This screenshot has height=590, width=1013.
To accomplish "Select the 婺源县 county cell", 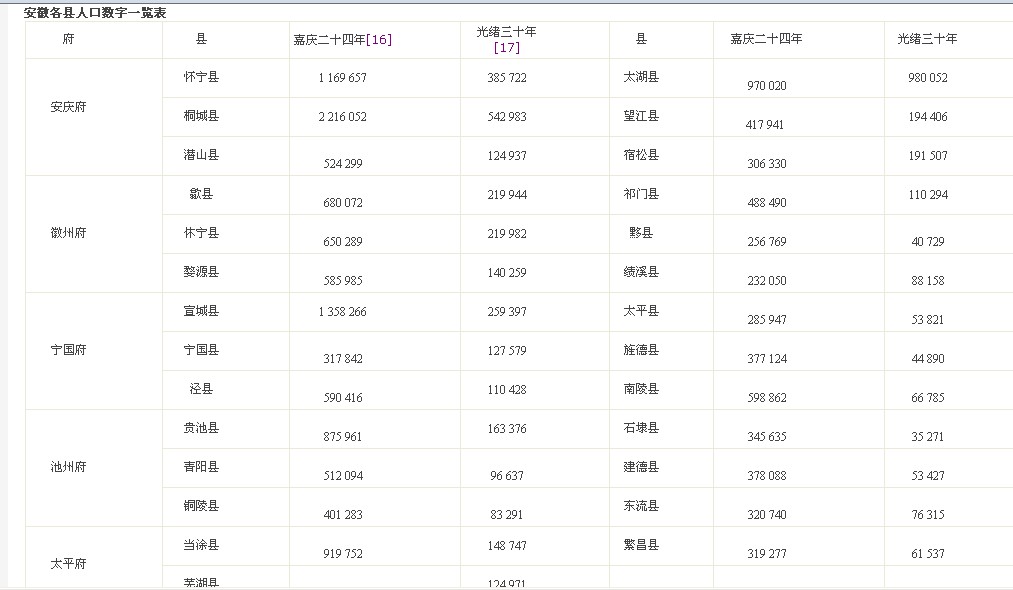I will [201, 272].
